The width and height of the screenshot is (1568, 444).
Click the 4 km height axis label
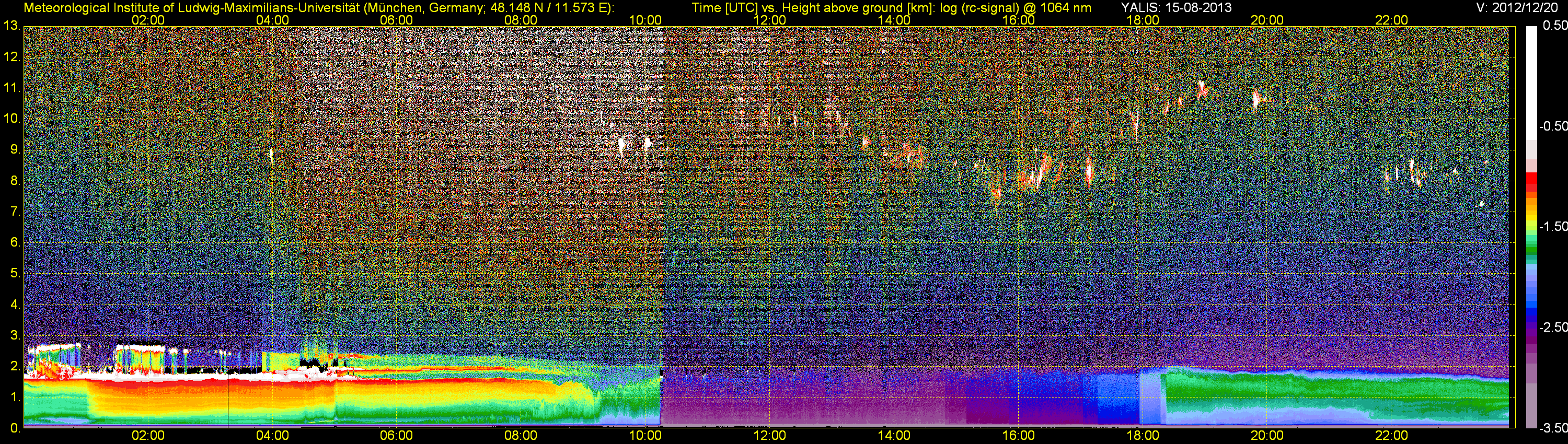(x=15, y=304)
